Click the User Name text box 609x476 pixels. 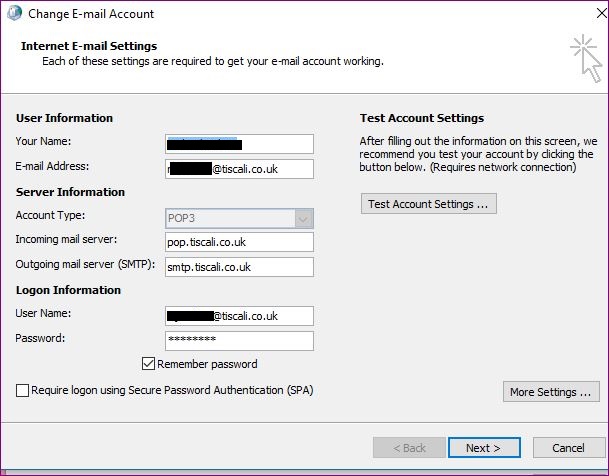point(239,316)
